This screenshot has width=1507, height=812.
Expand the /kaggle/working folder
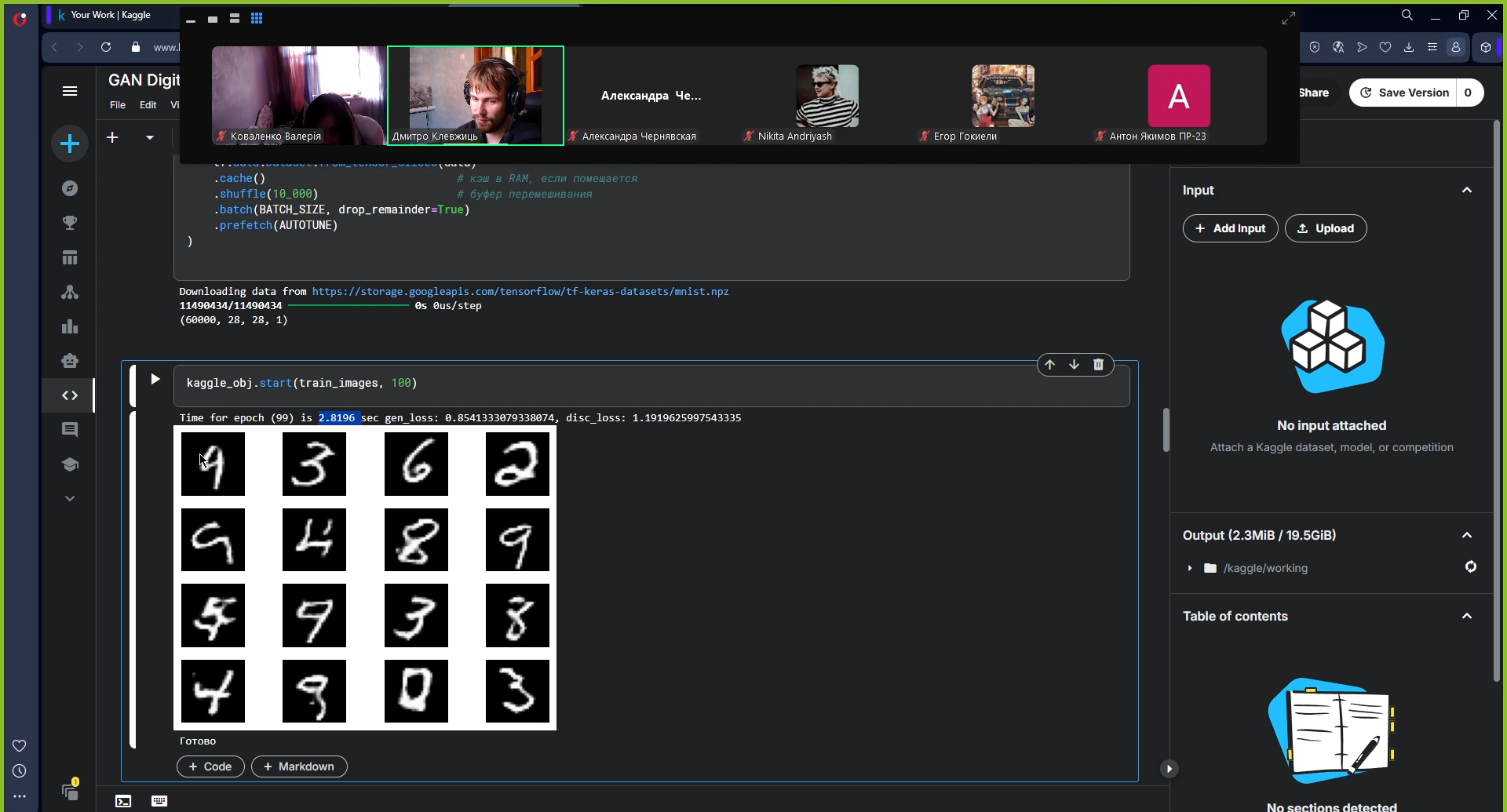(x=1190, y=568)
